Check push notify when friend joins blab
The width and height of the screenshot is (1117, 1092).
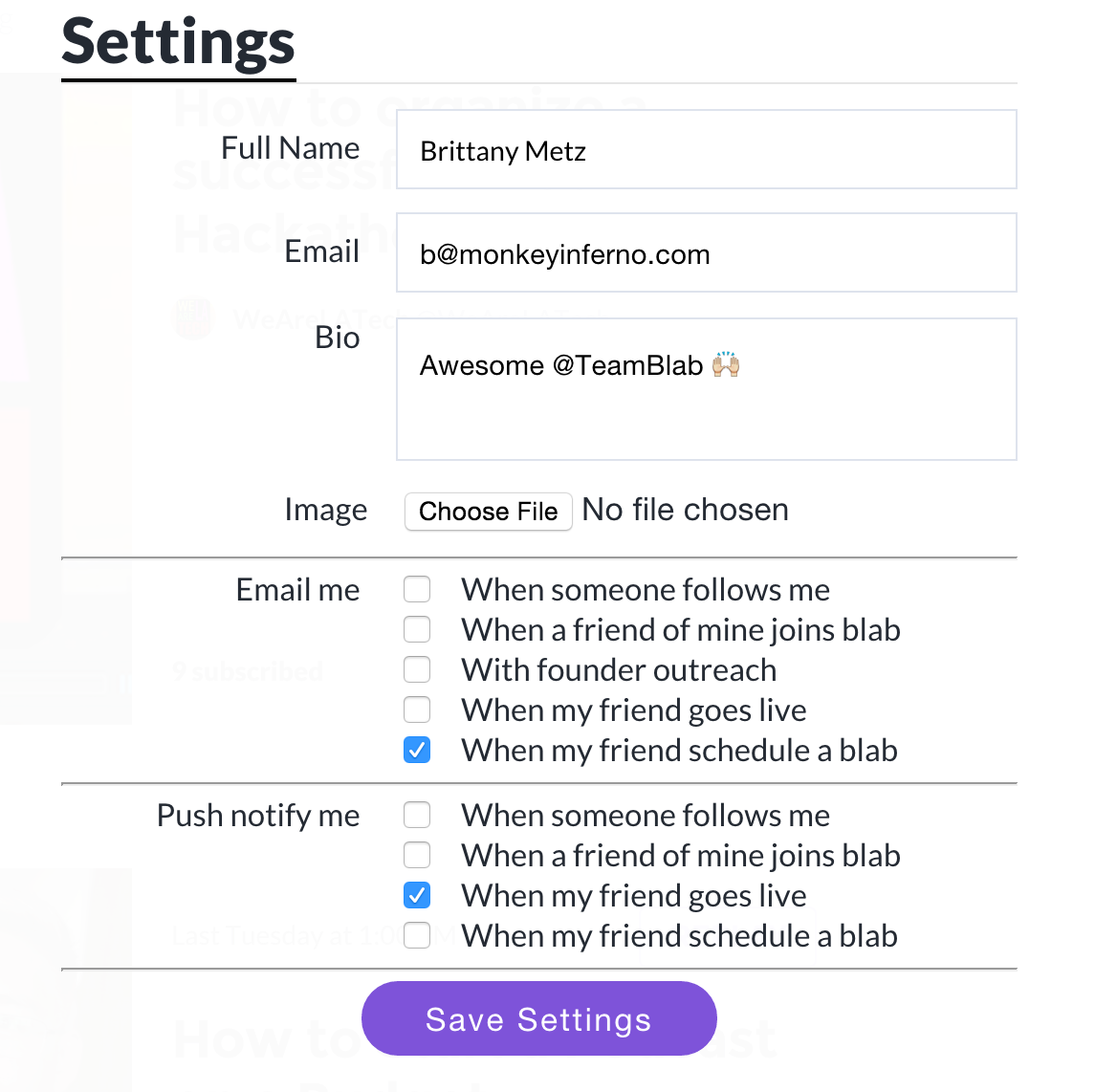(417, 855)
